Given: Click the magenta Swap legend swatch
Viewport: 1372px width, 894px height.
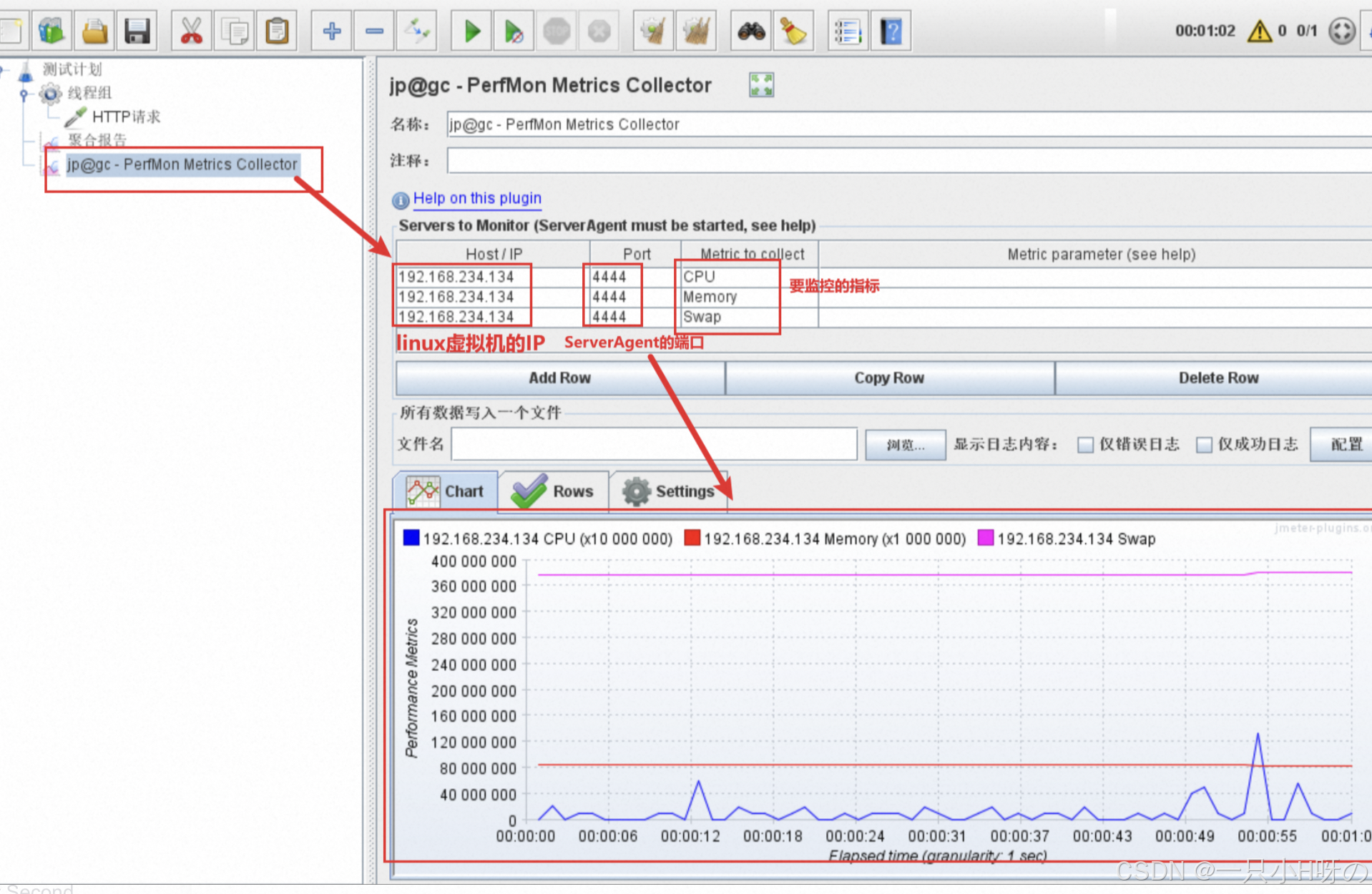Looking at the screenshot, I should click(x=986, y=538).
